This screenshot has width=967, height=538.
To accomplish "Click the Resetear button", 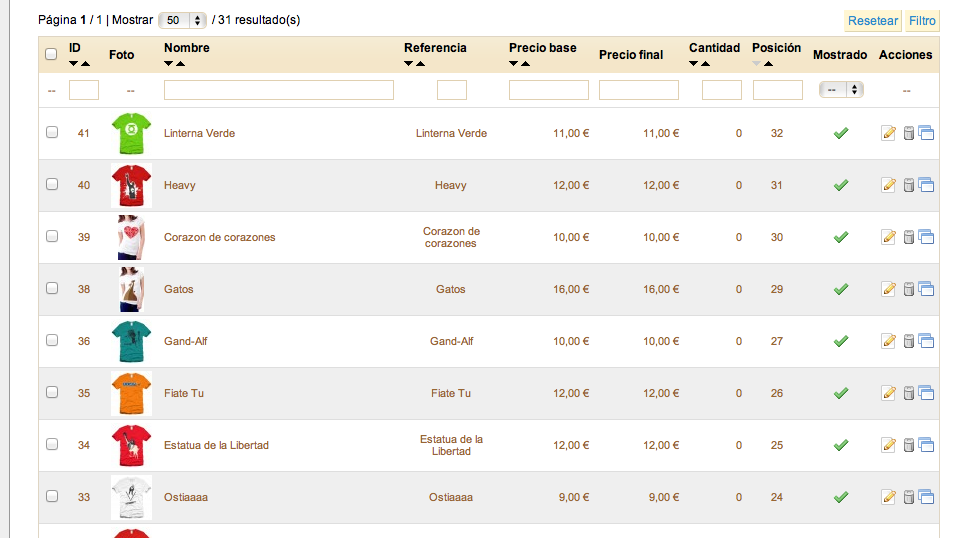I will 873,20.
